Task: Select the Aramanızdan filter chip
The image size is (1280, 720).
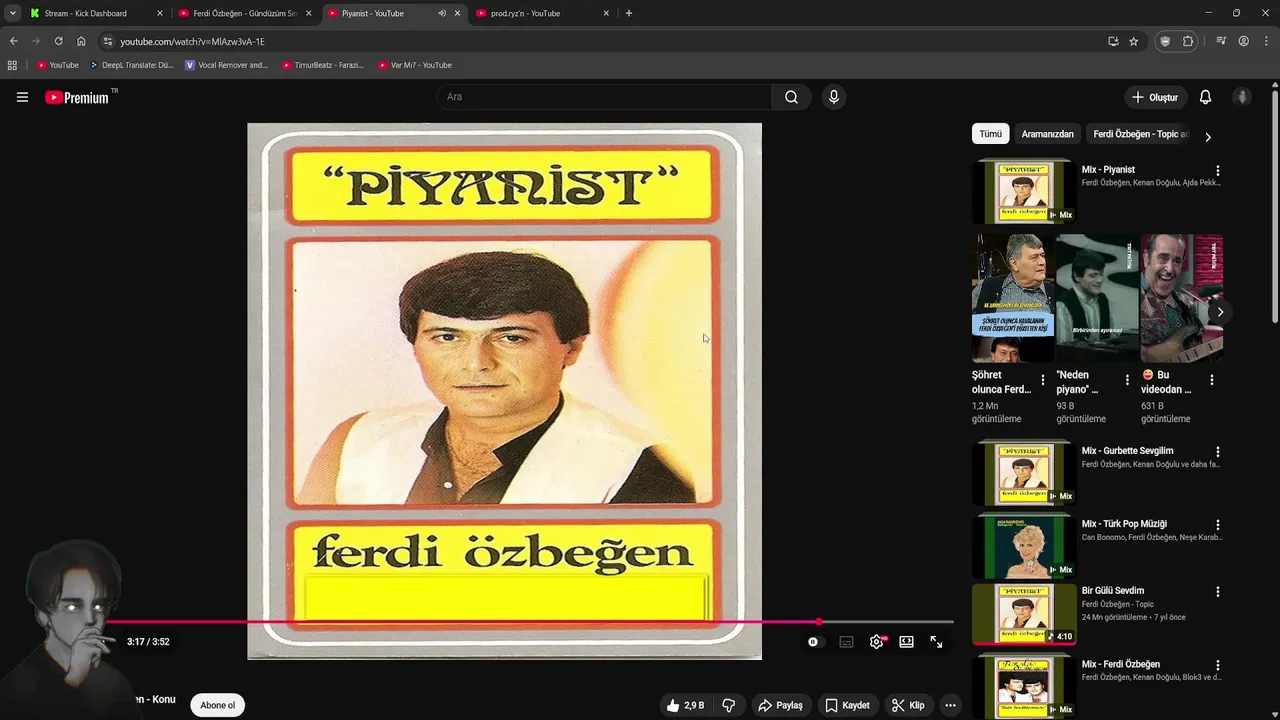Action: 1047,134
